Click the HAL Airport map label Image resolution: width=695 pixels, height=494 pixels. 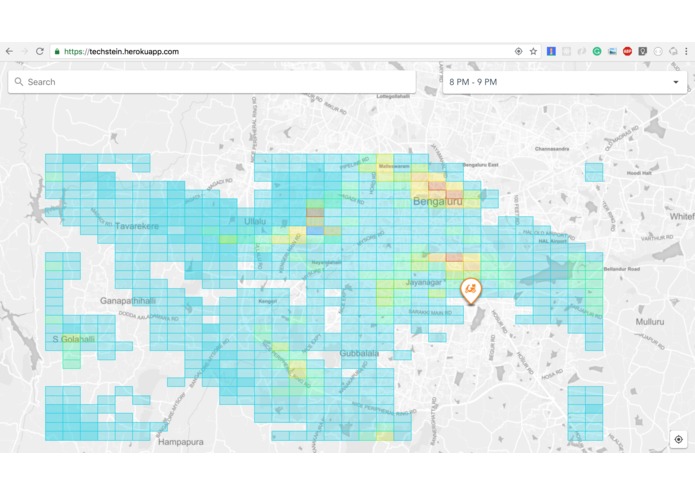click(x=552, y=241)
